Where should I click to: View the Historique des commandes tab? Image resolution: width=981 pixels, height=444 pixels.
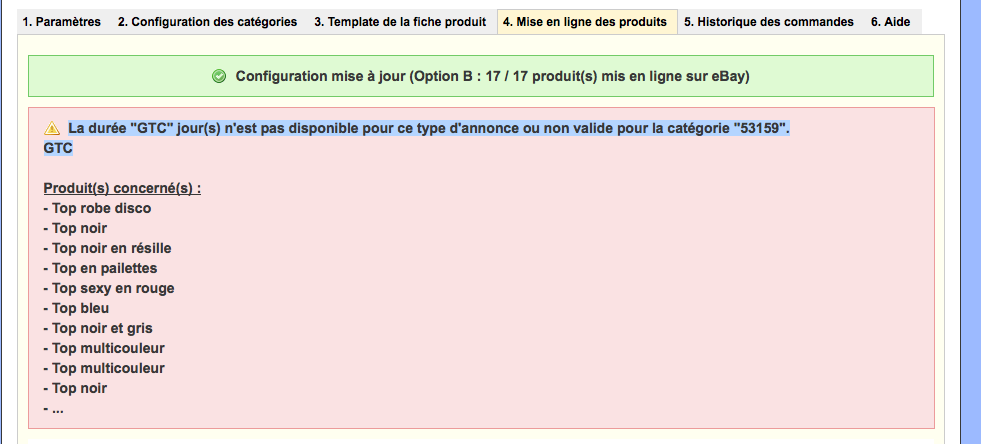pos(768,22)
